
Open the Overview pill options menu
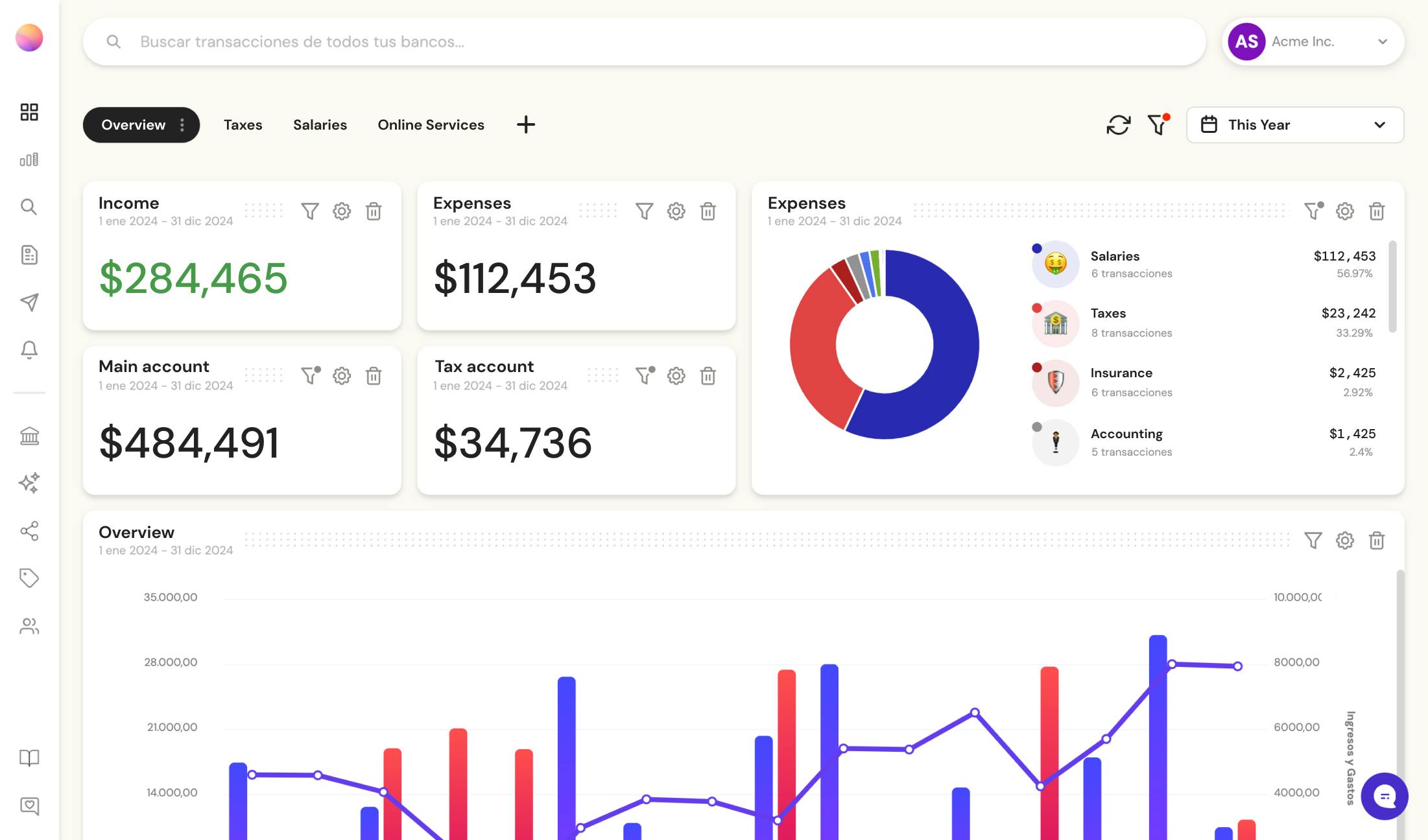pyautogui.click(x=183, y=124)
